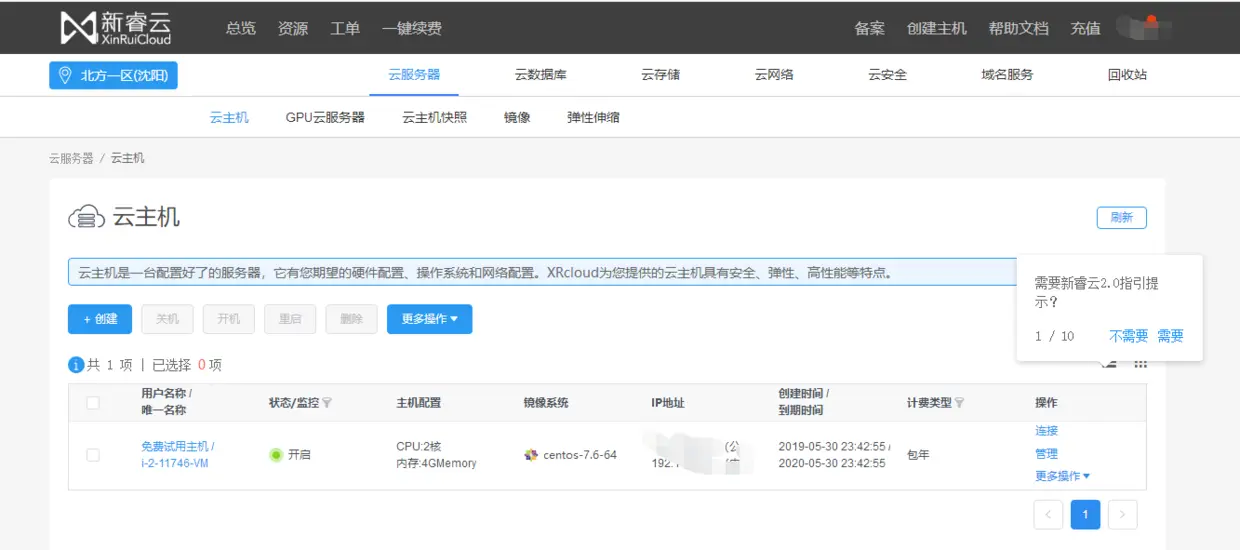Click the 2019-05-30 23:42:55 creation time
Image resolution: width=1240 pixels, height=550 pixels.
[x=833, y=446]
